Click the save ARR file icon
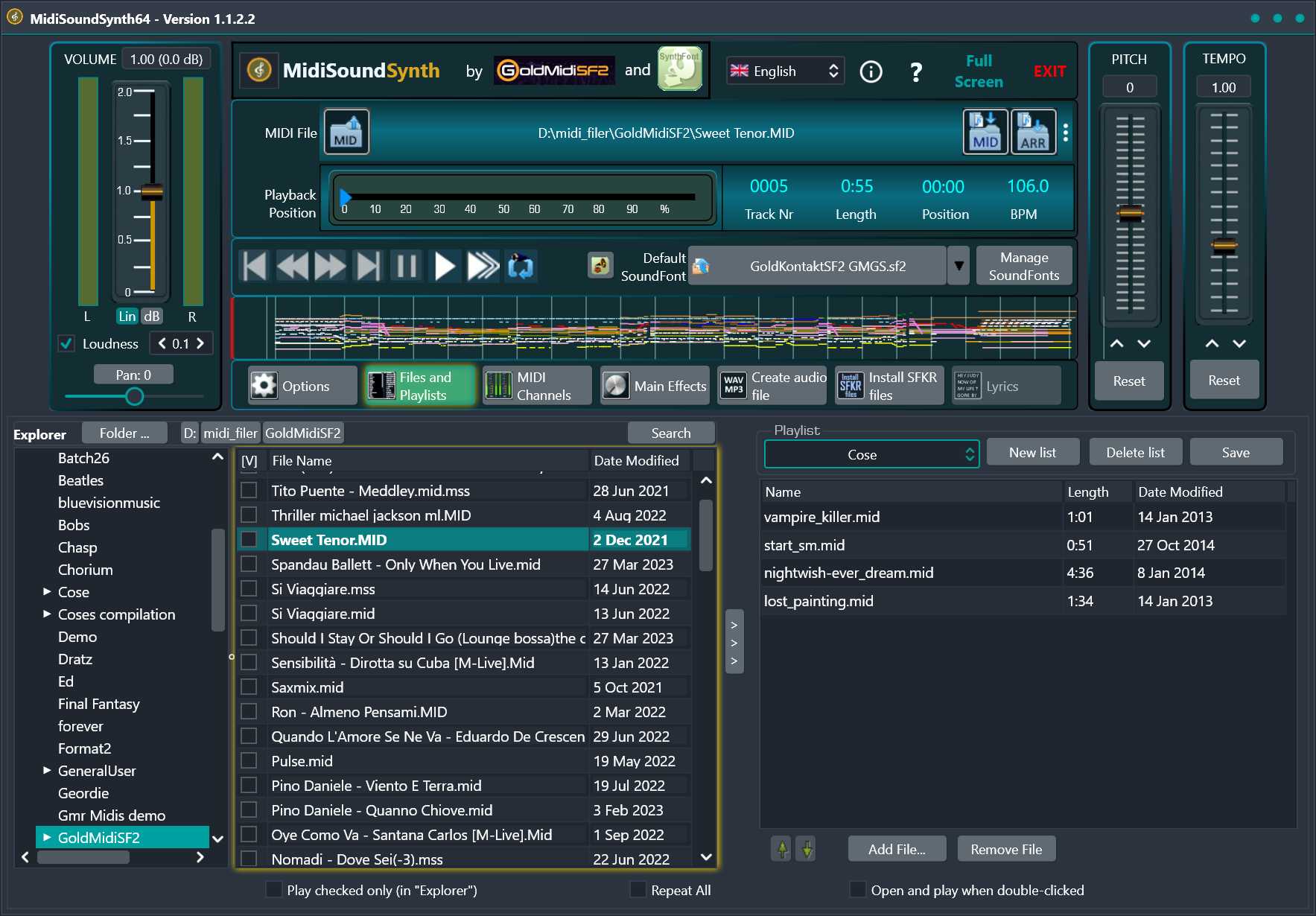The width and height of the screenshot is (1316, 916). click(1033, 132)
